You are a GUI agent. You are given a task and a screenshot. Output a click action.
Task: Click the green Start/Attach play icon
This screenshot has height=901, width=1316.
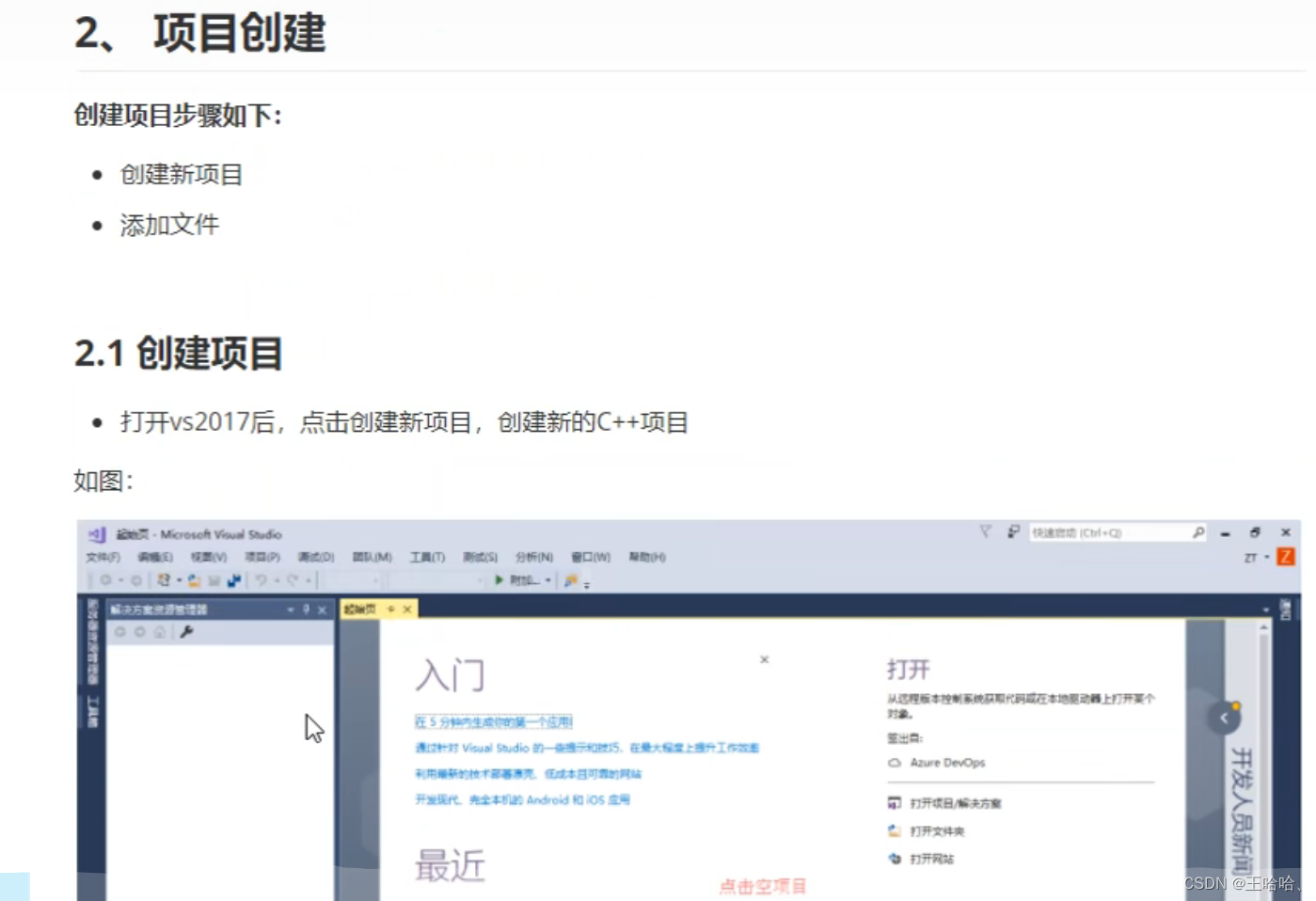point(499,580)
